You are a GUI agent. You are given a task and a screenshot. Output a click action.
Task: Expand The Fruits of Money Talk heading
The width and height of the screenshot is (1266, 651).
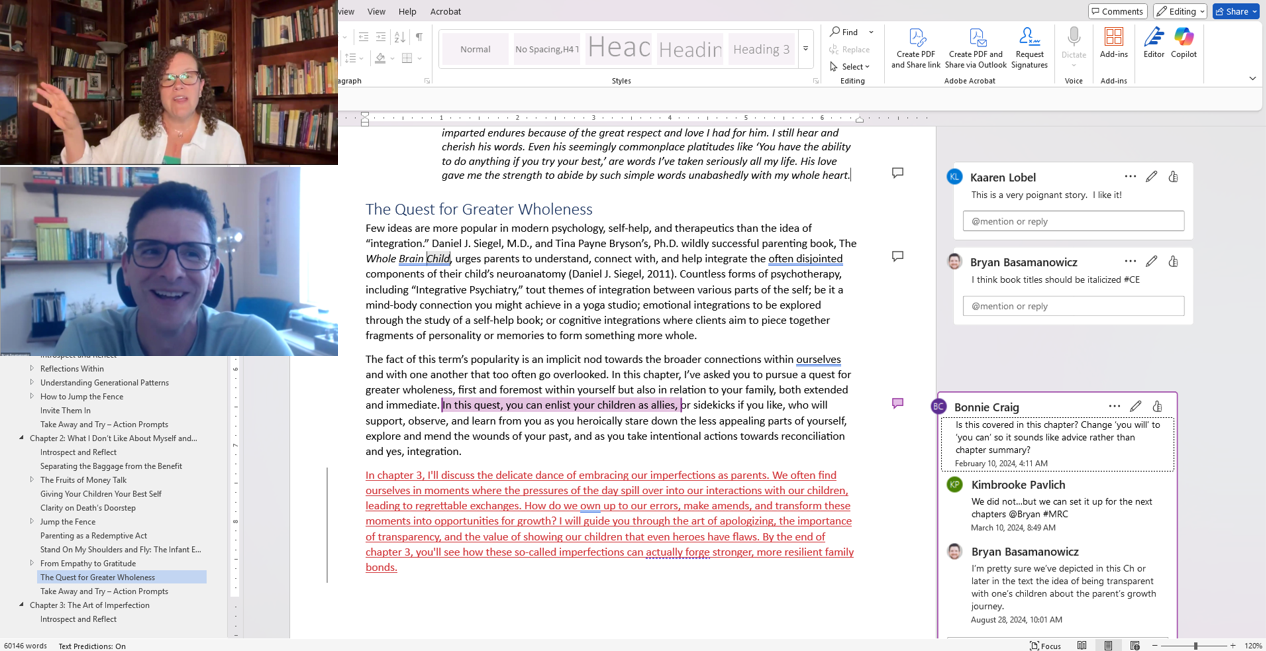click(x=32, y=480)
